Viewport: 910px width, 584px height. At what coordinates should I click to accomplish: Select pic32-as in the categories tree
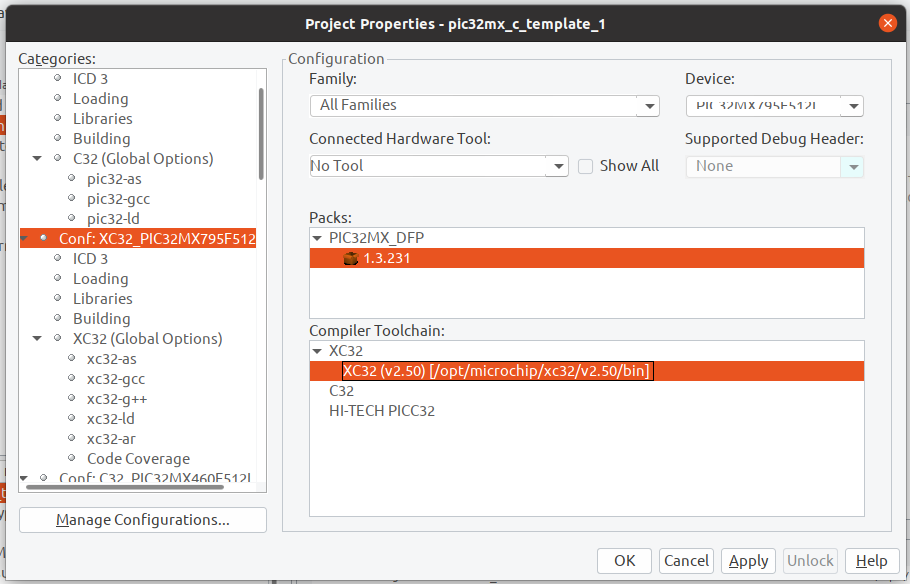click(x=114, y=179)
